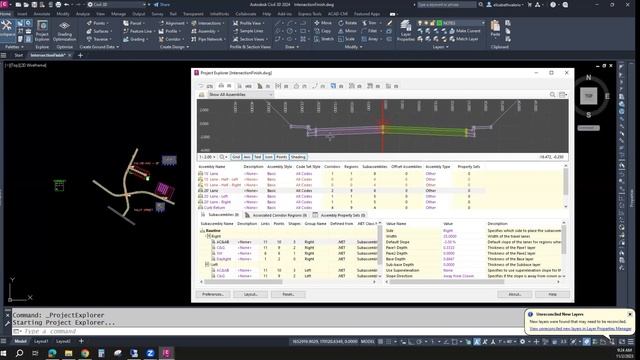The width and height of the screenshot is (640, 360).
Task: Click the Reset... button
Action: (288, 294)
